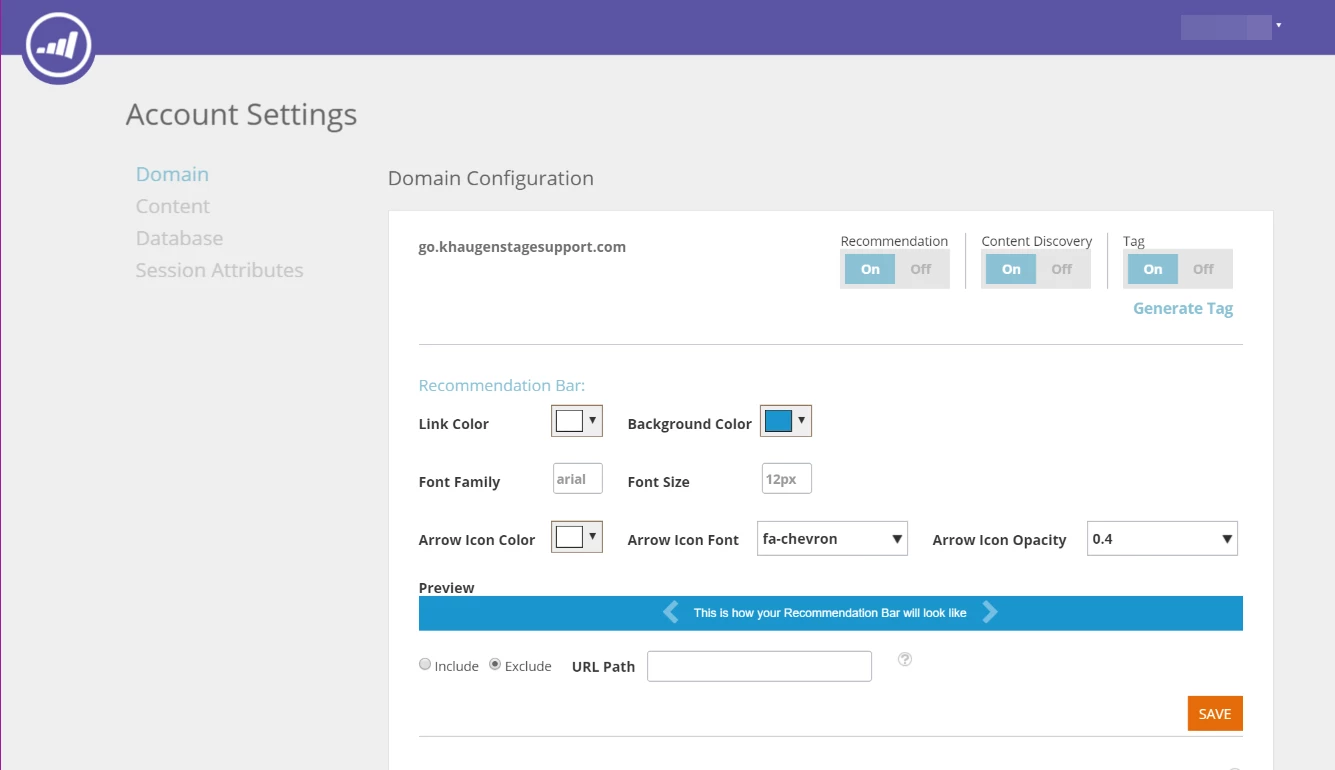Click the orange SAVE button

[x=1215, y=714]
